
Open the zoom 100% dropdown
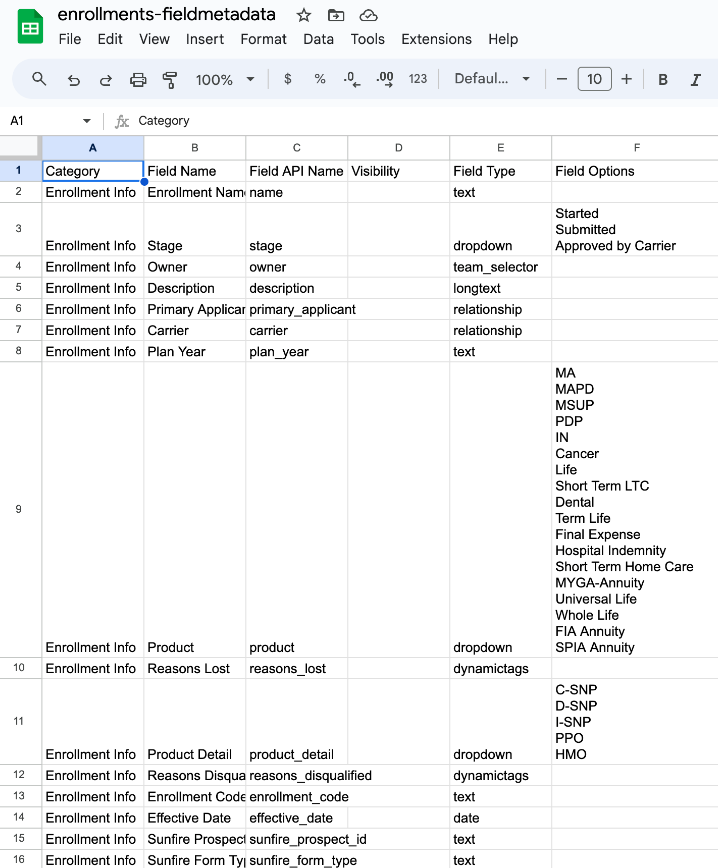click(x=225, y=80)
